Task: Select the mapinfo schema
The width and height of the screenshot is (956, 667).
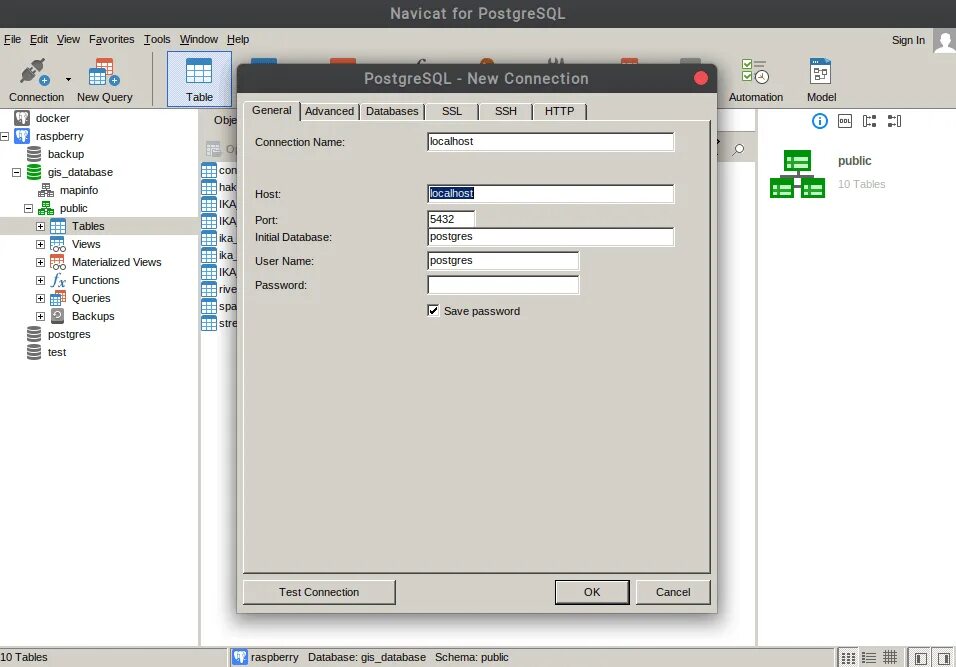Action: (x=79, y=190)
